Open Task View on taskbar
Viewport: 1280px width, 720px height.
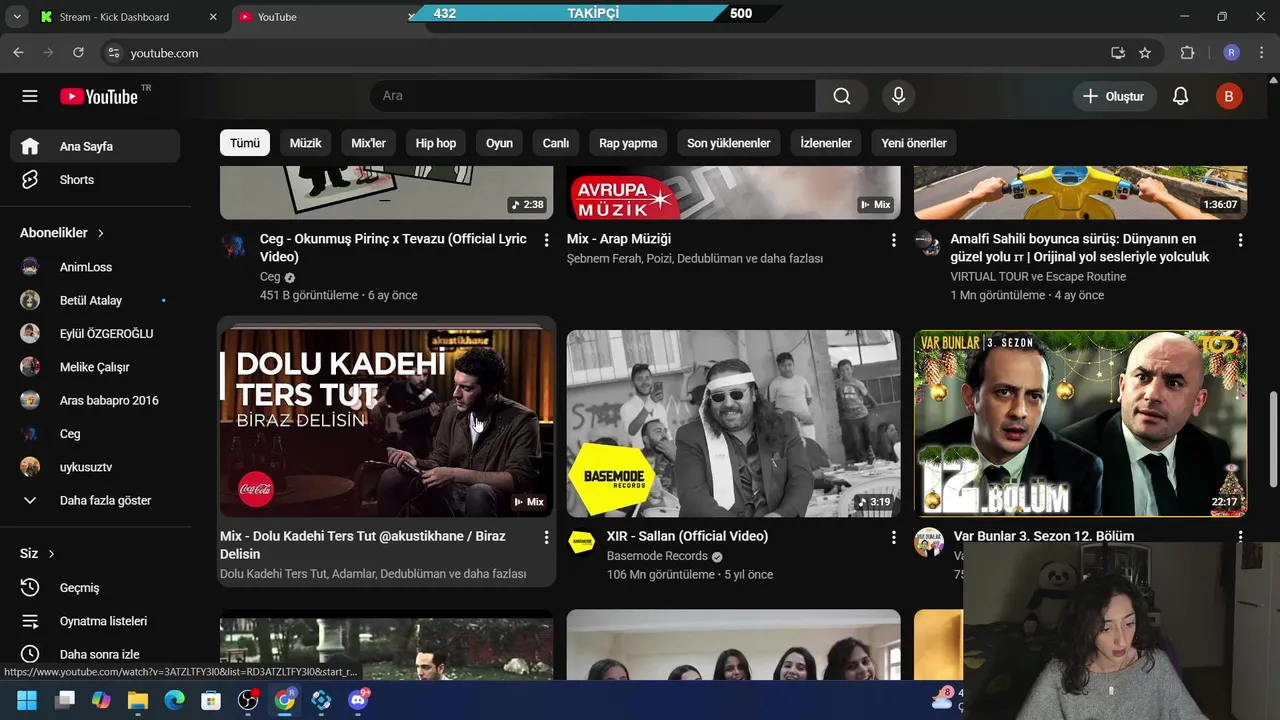click(64, 700)
